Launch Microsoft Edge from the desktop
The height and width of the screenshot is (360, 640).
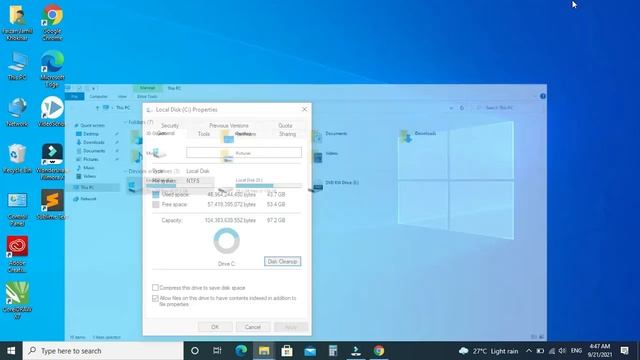(x=52, y=69)
